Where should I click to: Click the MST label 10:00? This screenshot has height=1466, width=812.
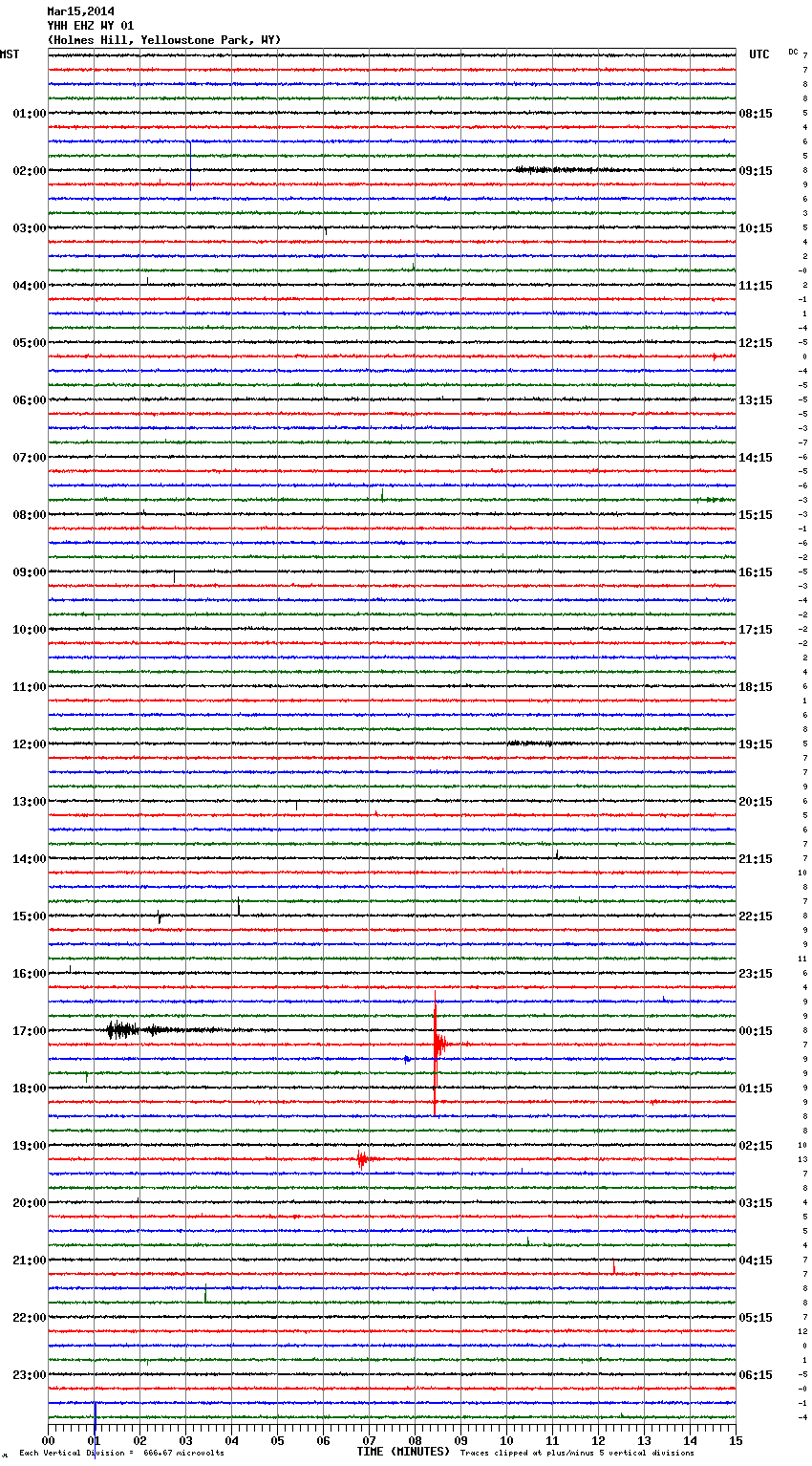pyautogui.click(x=30, y=630)
